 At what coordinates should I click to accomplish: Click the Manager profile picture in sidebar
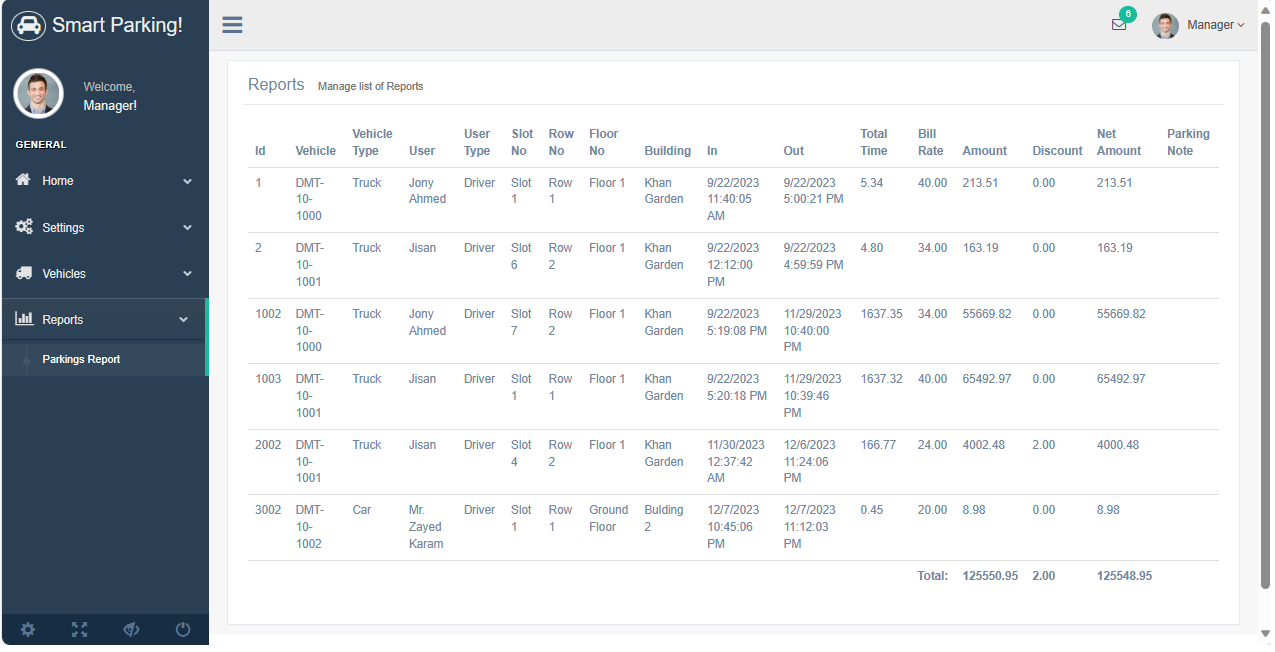39,94
